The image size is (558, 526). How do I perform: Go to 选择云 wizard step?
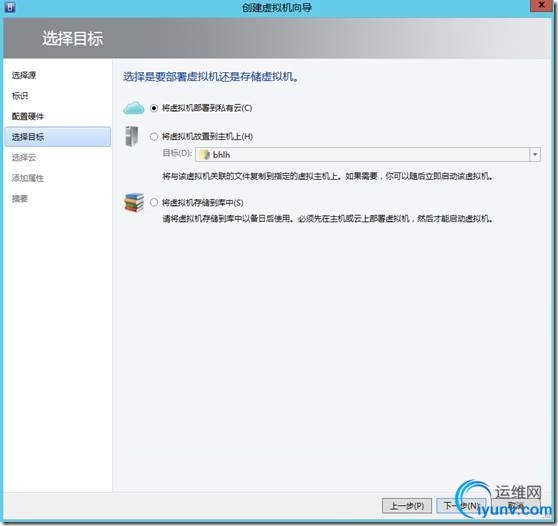pos(24,157)
